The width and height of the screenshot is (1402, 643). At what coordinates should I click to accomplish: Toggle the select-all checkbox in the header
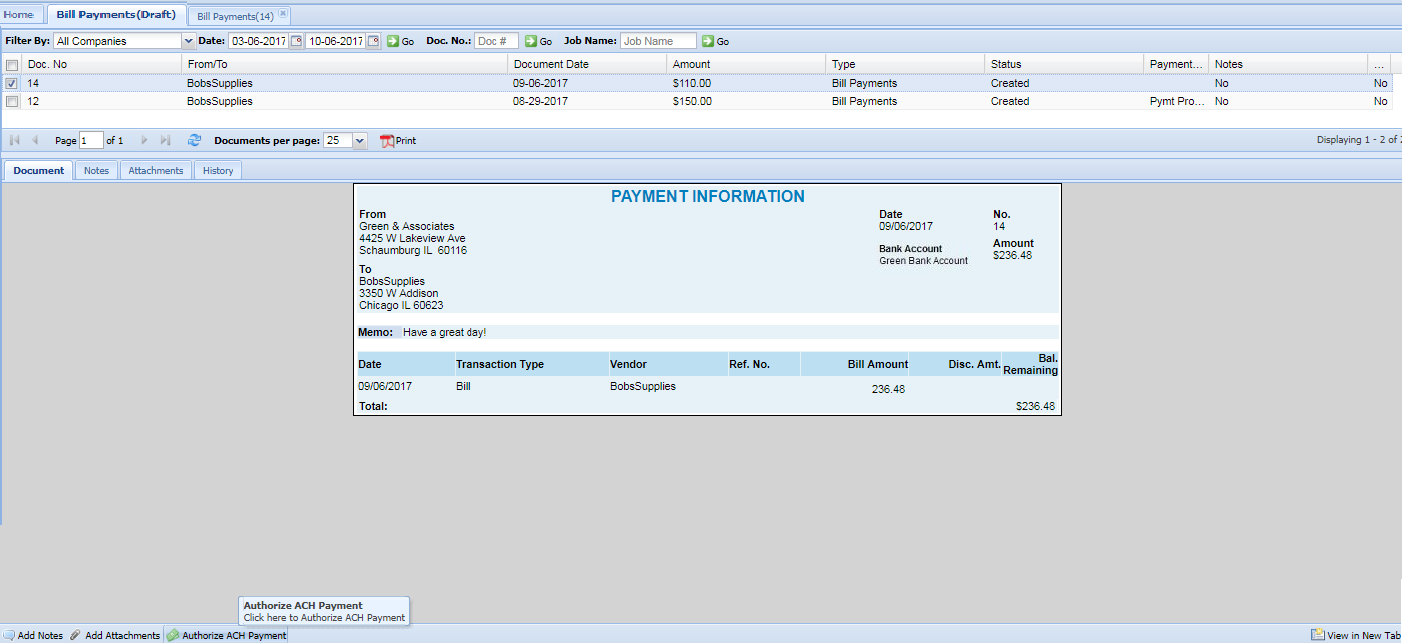click(x=12, y=64)
